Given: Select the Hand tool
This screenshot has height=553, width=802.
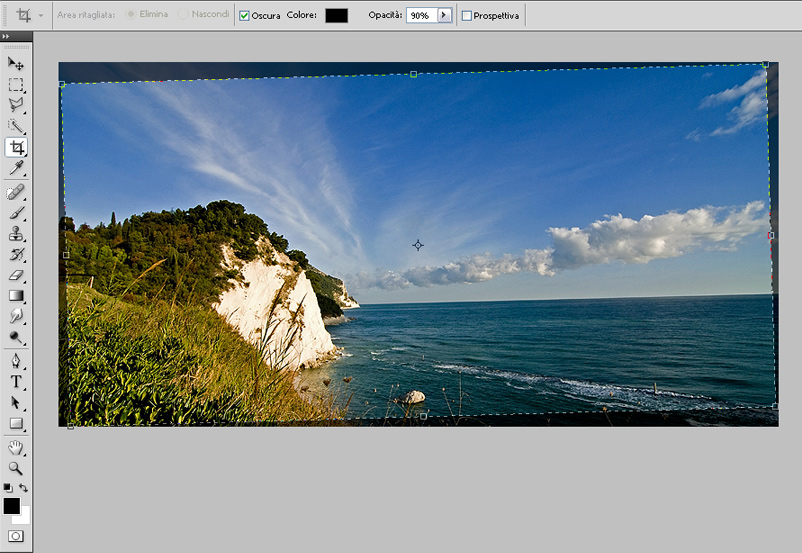Looking at the screenshot, I should (16, 447).
